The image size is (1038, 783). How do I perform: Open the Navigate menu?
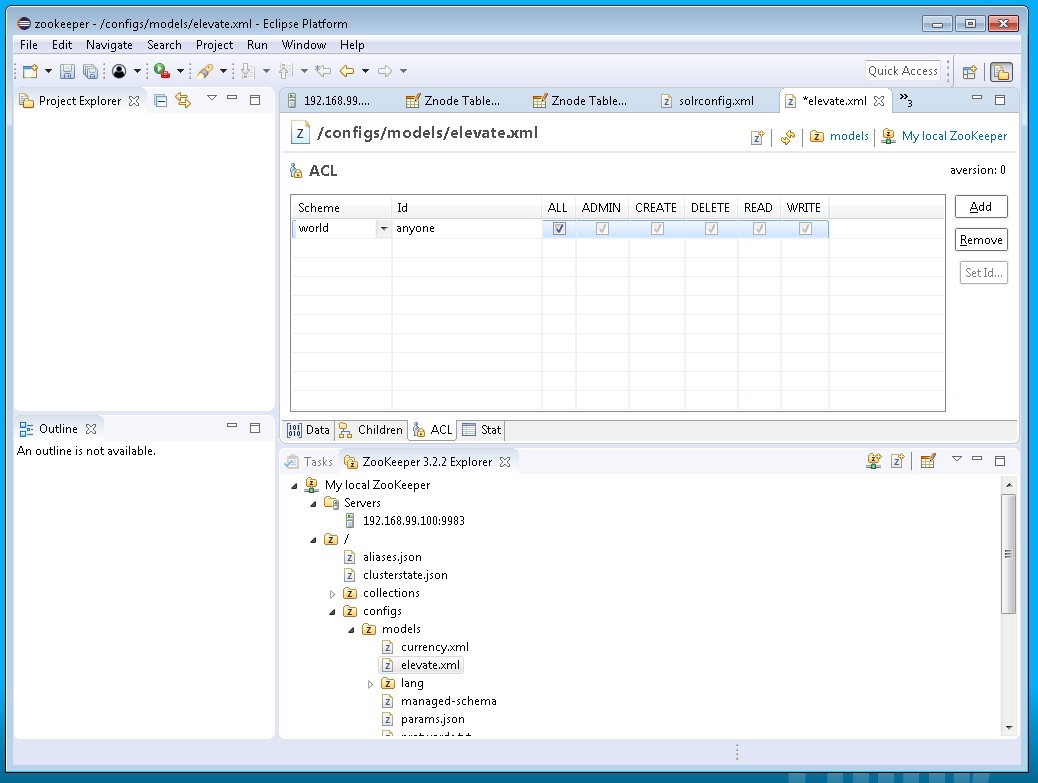[109, 45]
